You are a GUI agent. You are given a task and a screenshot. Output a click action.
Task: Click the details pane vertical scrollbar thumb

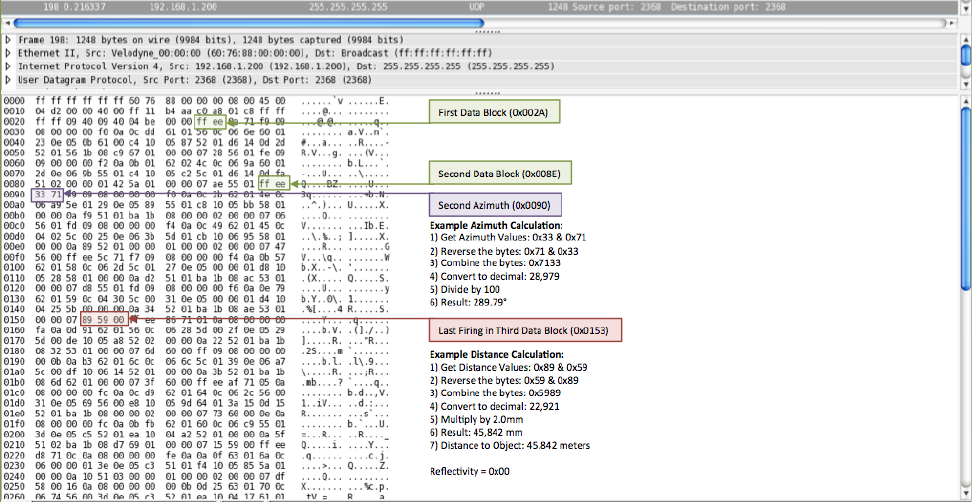pyautogui.click(x=965, y=54)
